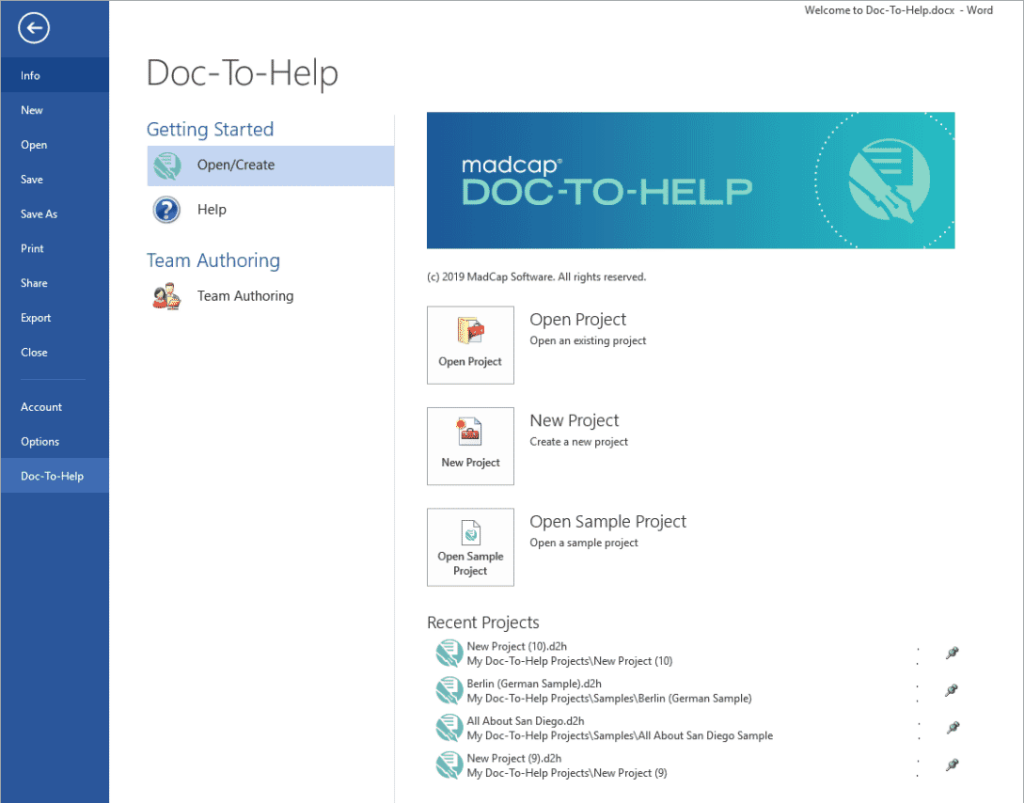Click the blue question mark Help icon
Image resolution: width=1024 pixels, height=803 pixels.
(x=167, y=210)
